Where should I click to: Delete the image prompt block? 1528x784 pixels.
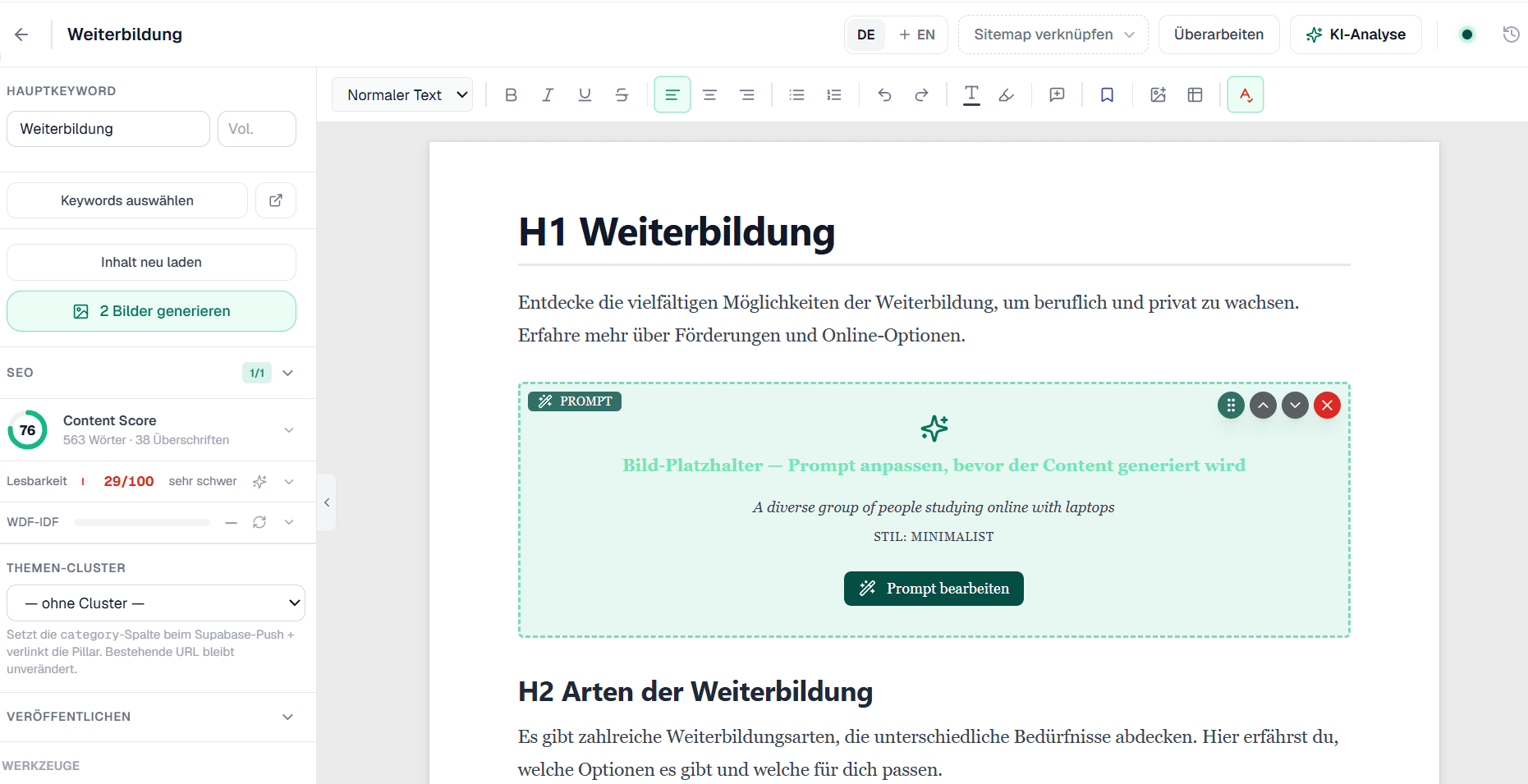(x=1327, y=406)
